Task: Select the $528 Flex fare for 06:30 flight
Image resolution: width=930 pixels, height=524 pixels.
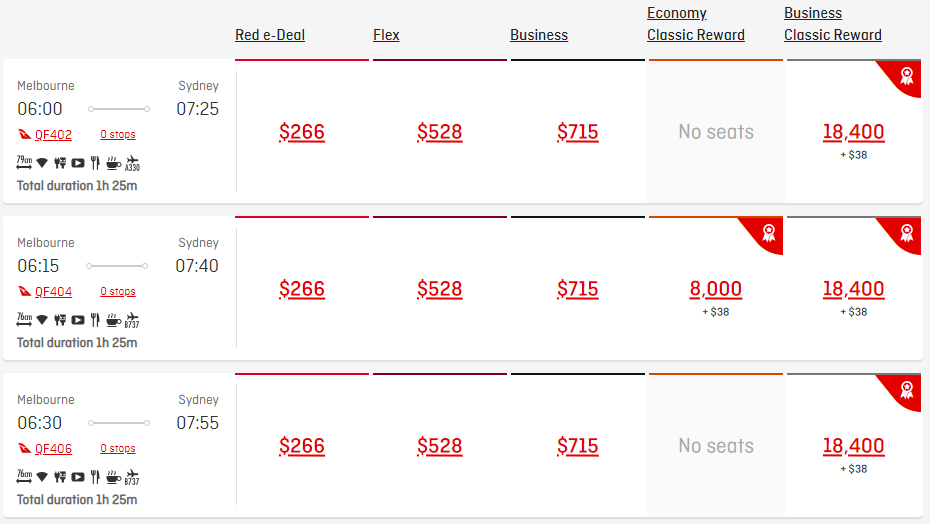Action: [x=439, y=446]
